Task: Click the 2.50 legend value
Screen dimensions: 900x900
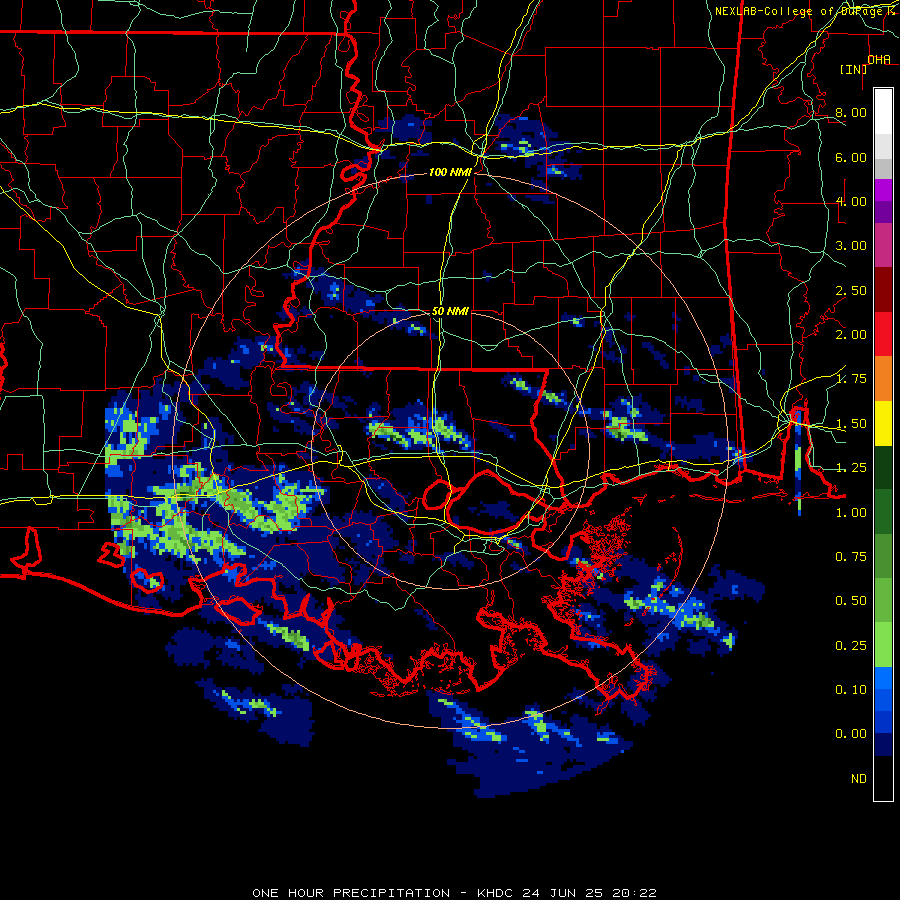Action: coord(851,290)
